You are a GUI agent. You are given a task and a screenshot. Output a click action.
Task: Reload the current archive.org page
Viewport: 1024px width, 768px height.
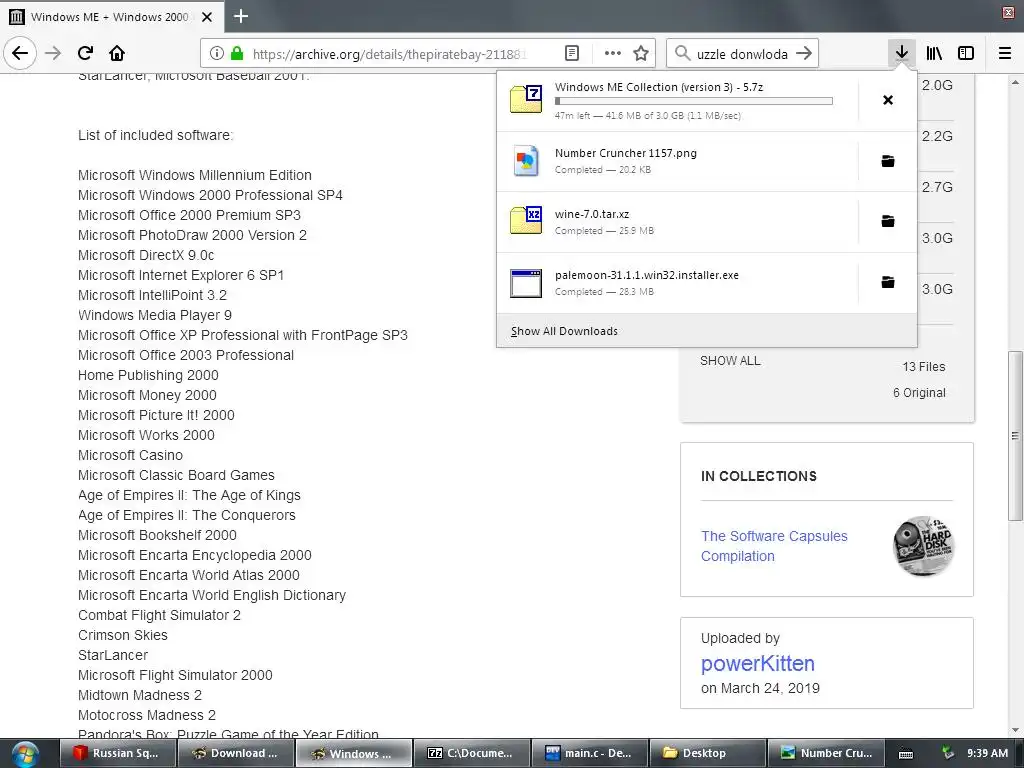(85, 54)
